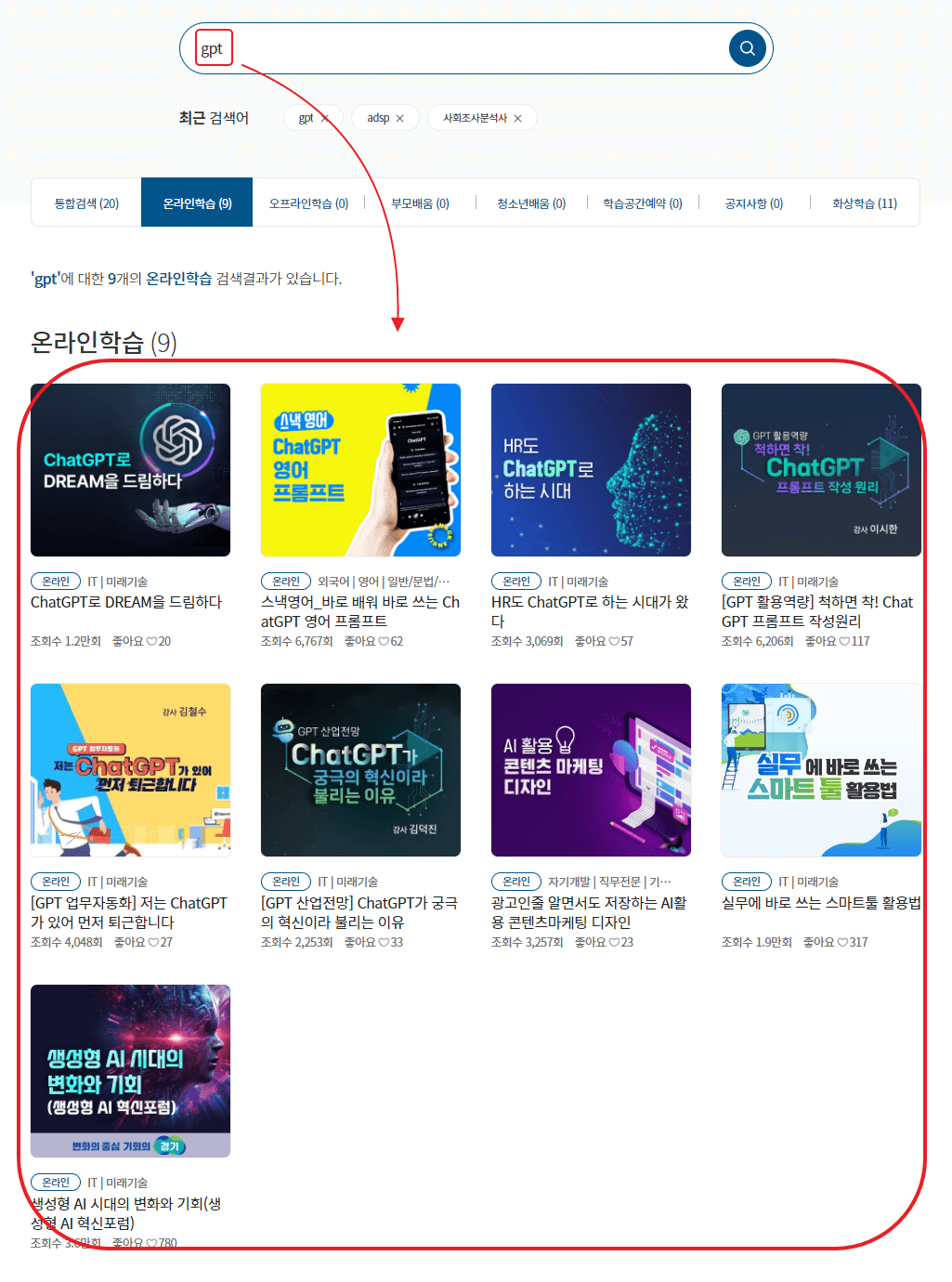Click the magnifier search button
The height and width of the screenshot is (1282, 952).
[747, 48]
